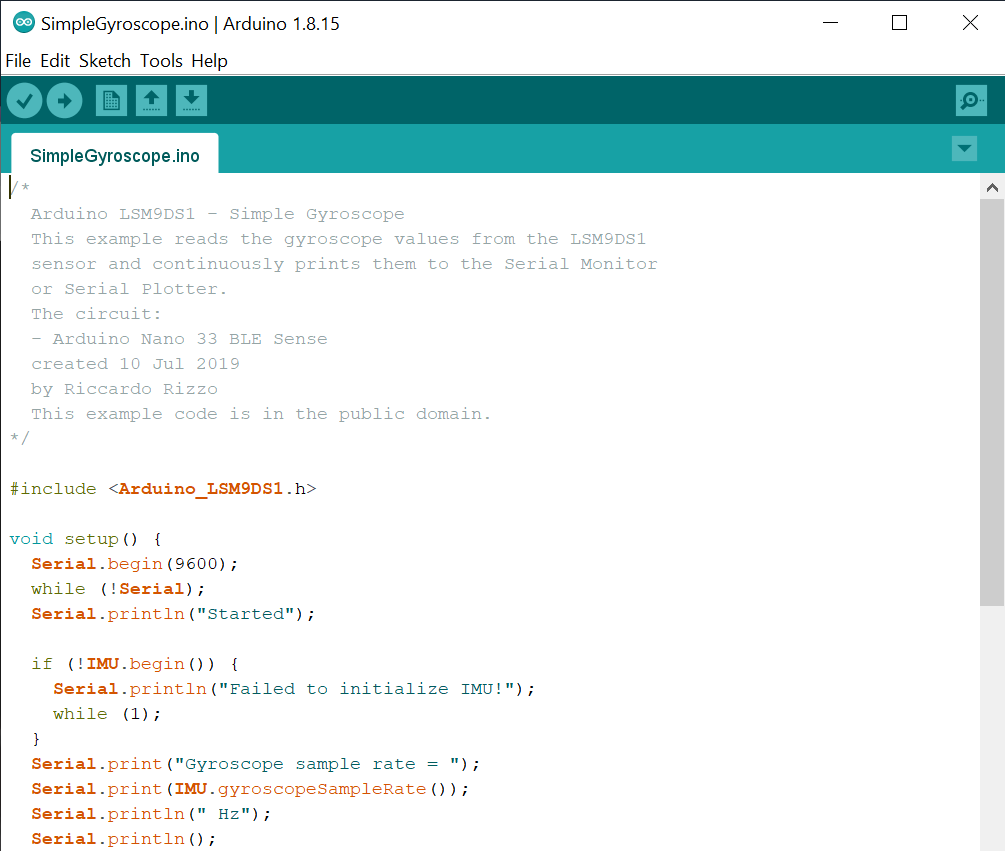The image size is (1005, 851).
Task: Click comment line 'The circuit:'
Action: pyautogui.click(x=96, y=314)
